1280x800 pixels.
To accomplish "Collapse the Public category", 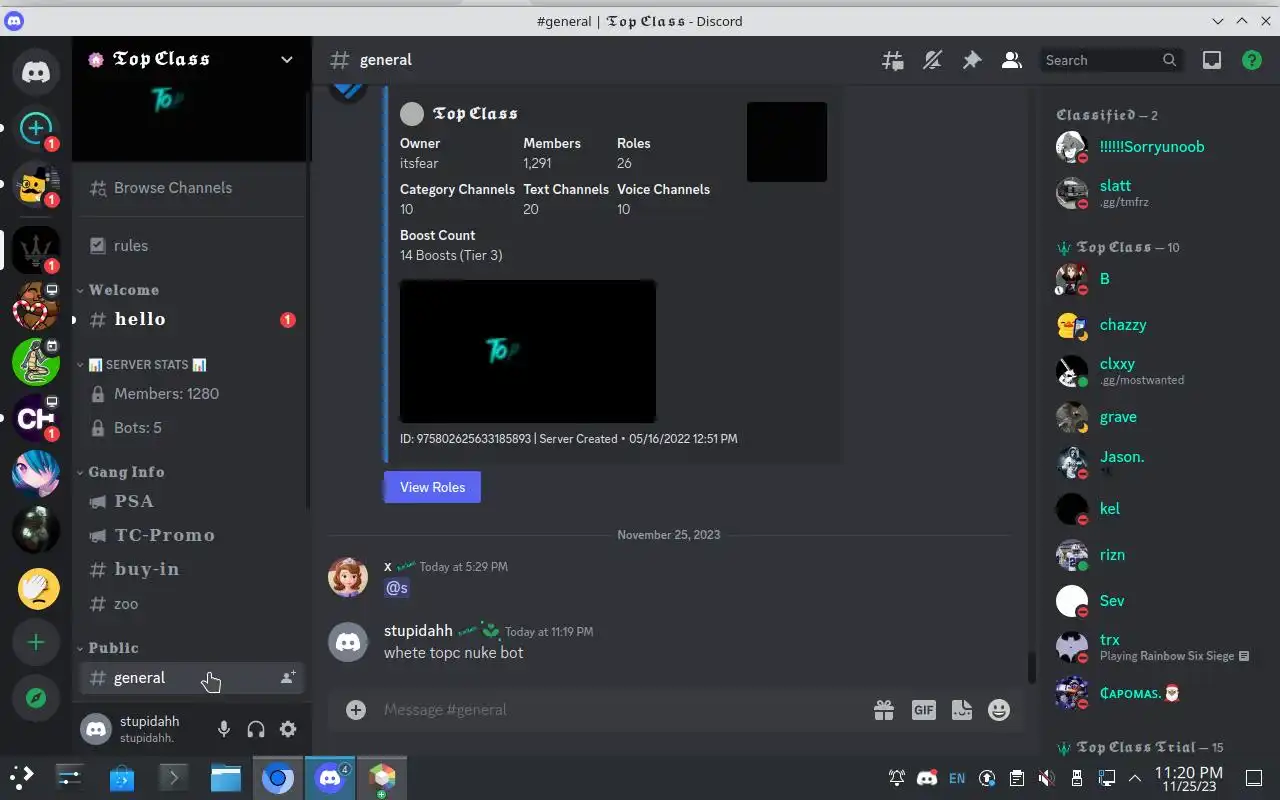I will click(x=108, y=648).
